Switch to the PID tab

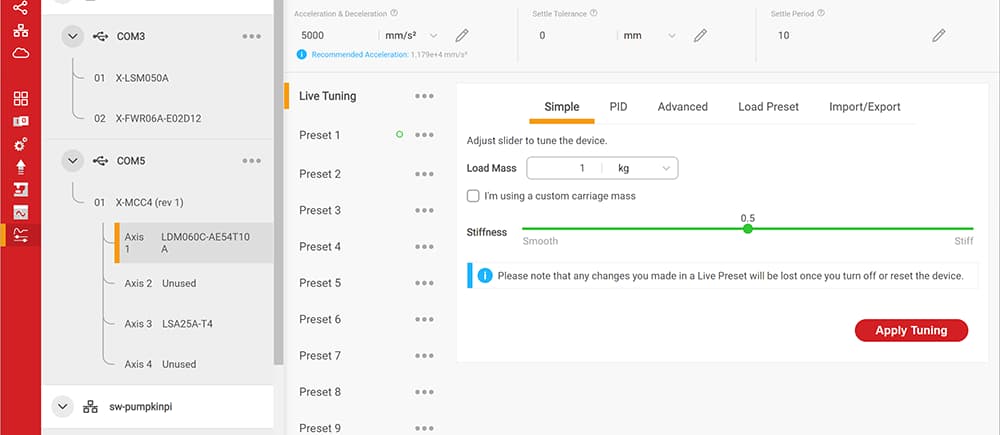[618, 107]
